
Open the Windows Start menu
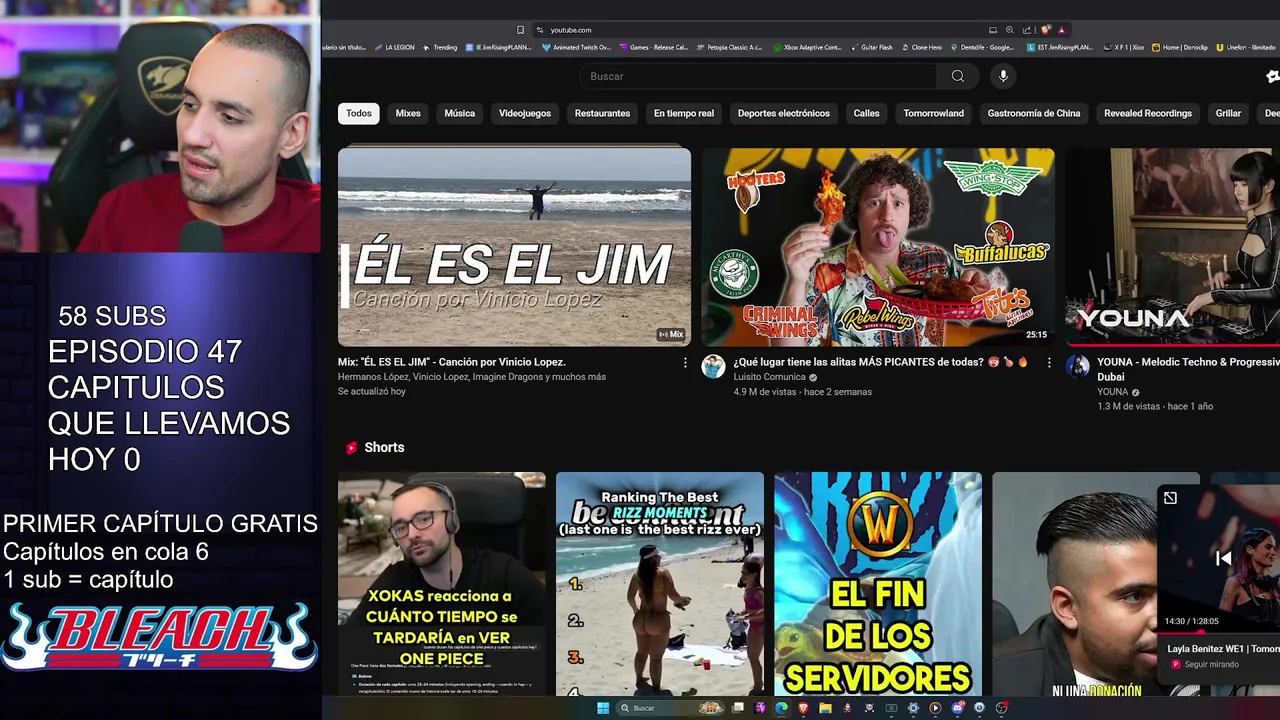603,708
